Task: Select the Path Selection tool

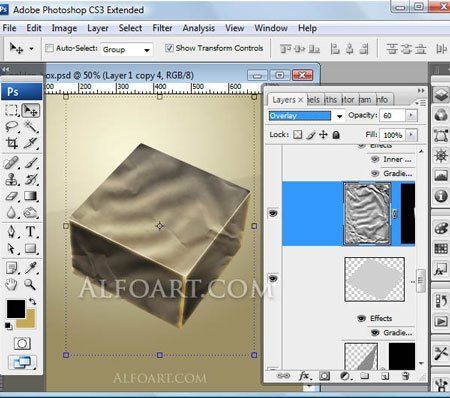Action: point(12,248)
